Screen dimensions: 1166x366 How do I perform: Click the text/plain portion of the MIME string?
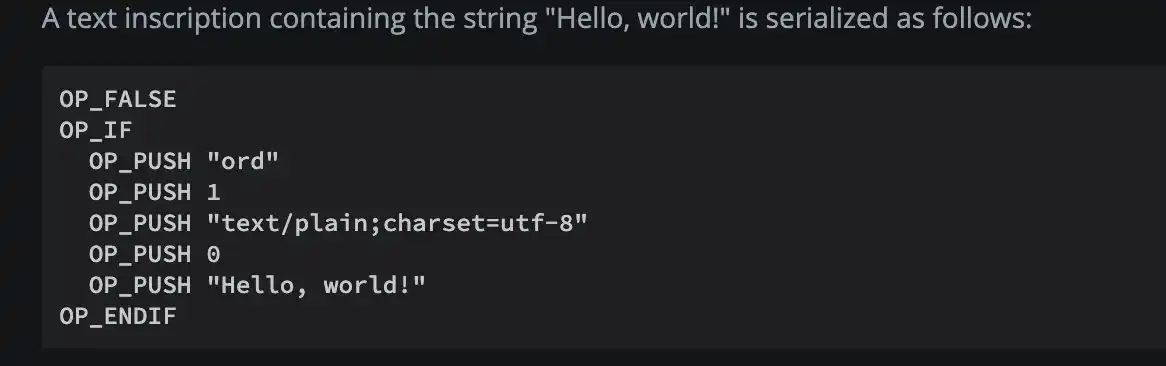[x=294, y=223]
